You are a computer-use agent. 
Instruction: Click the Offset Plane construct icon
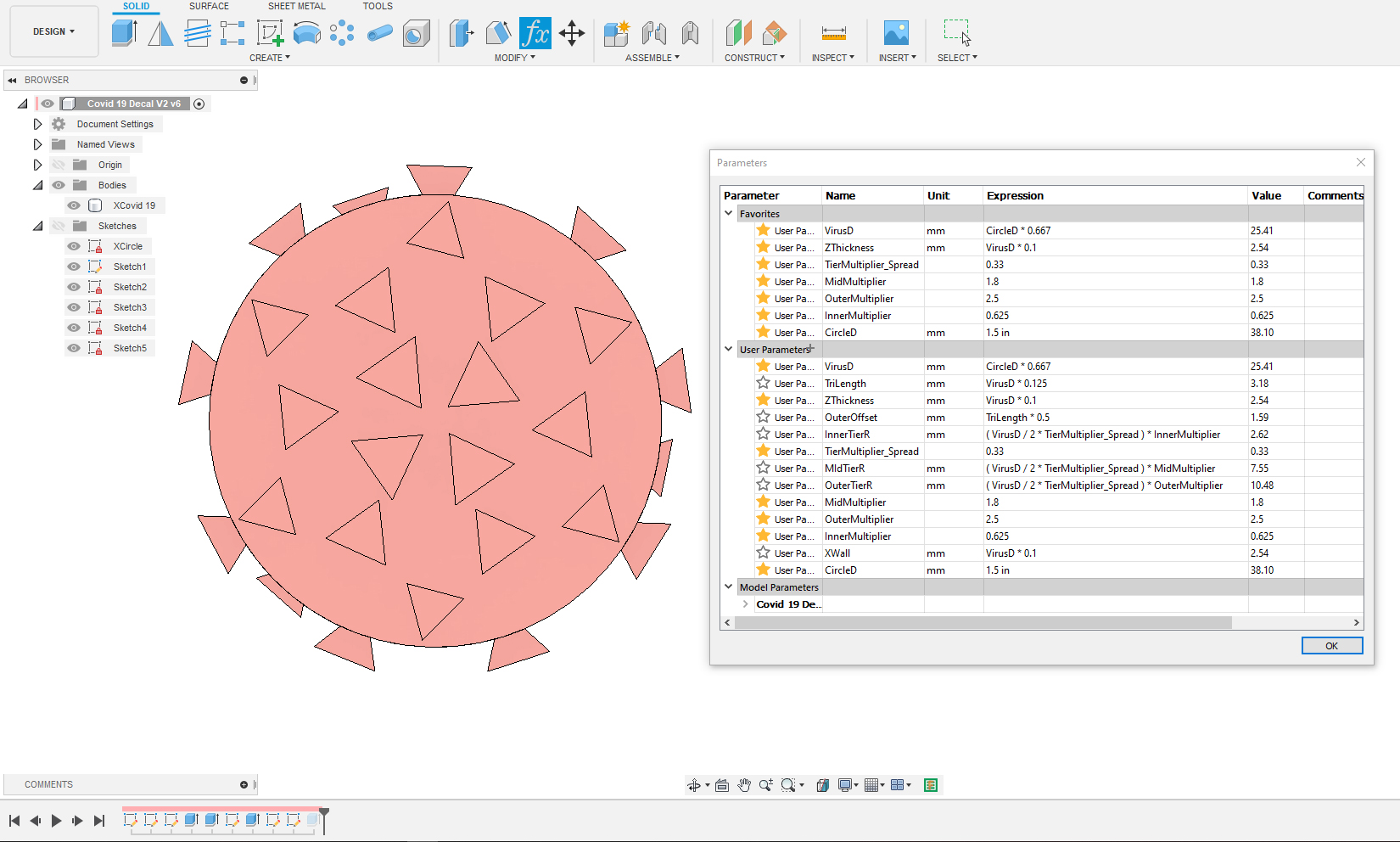point(738,33)
